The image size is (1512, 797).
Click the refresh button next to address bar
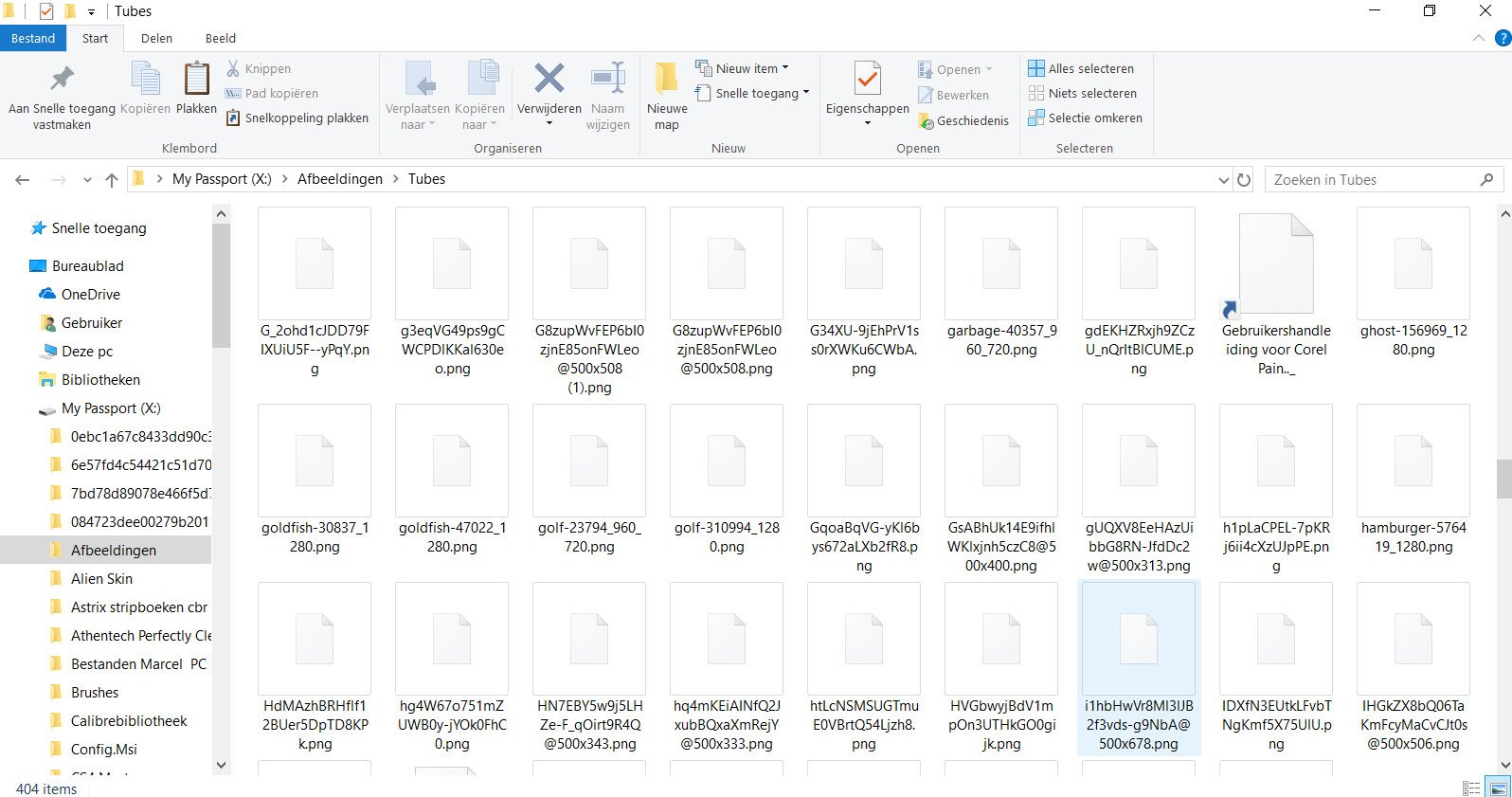pyautogui.click(x=1244, y=180)
